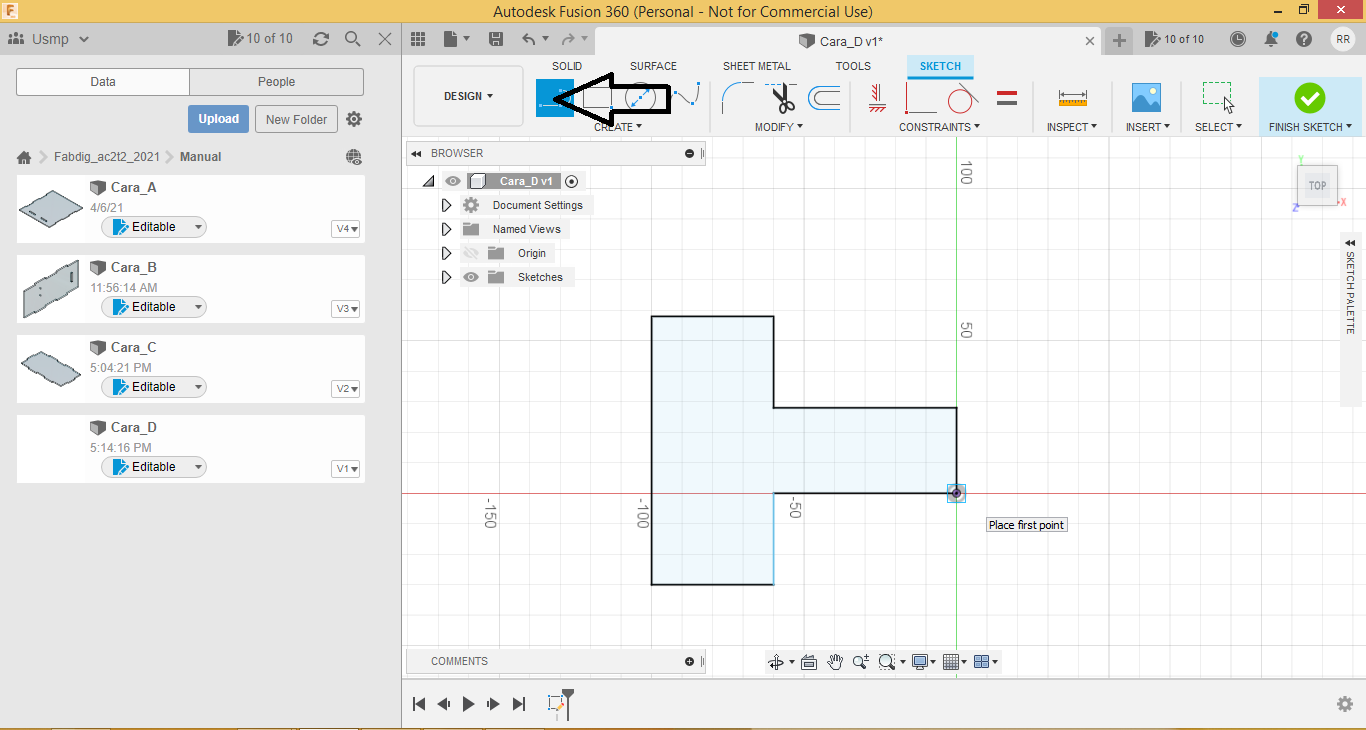
Task: Open the Help menu icon
Action: point(1304,39)
